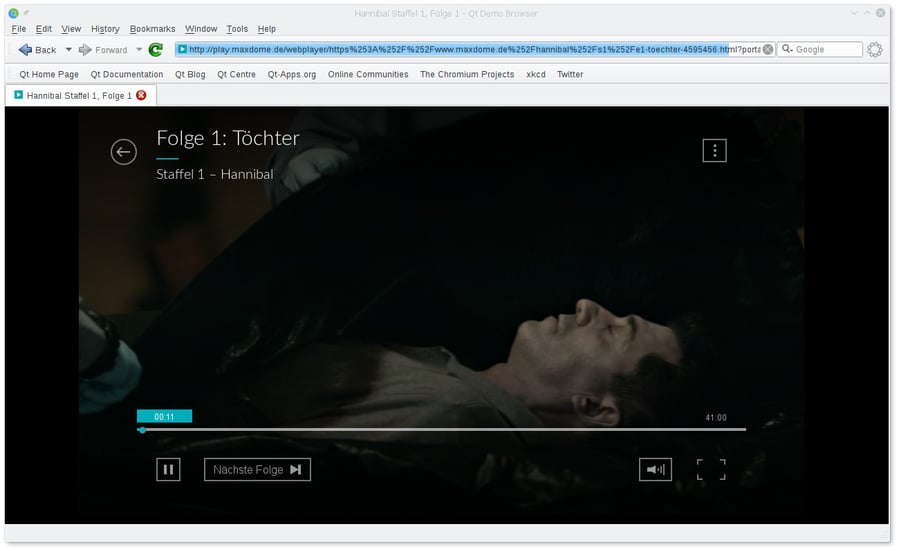Expand the Forward history dropdown arrow
The image size is (899, 551).
139,49
